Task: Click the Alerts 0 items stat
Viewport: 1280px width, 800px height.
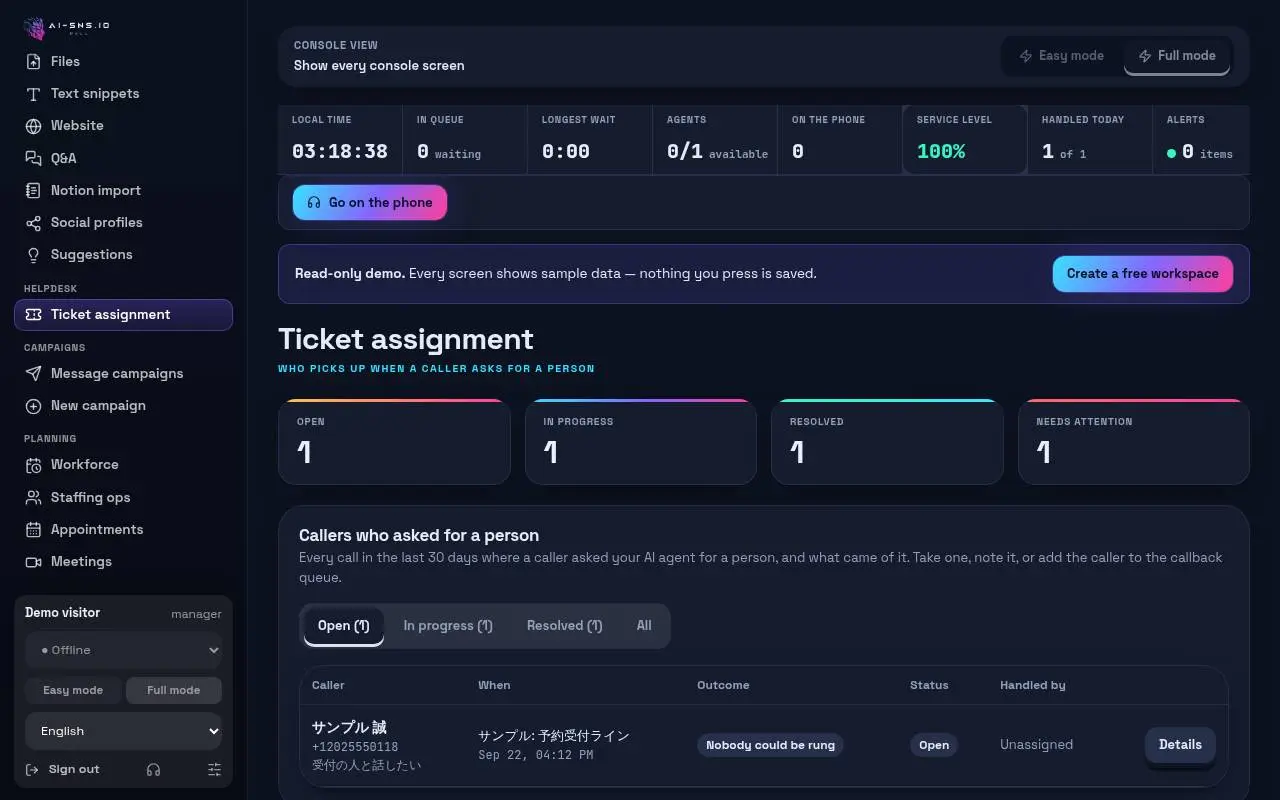Action: (1201, 140)
